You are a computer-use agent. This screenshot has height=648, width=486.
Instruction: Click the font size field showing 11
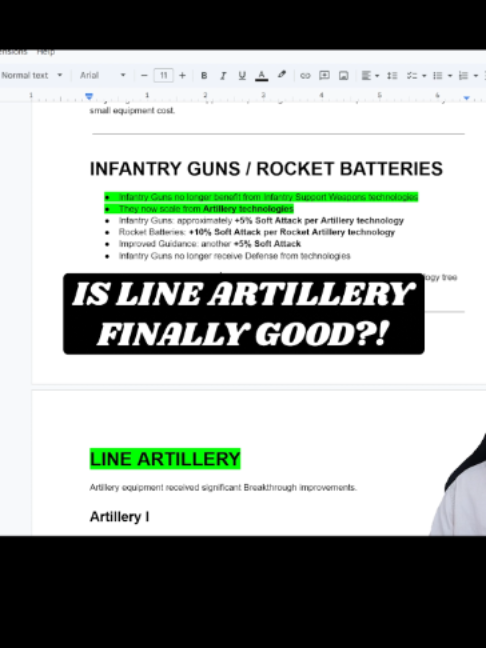click(163, 76)
